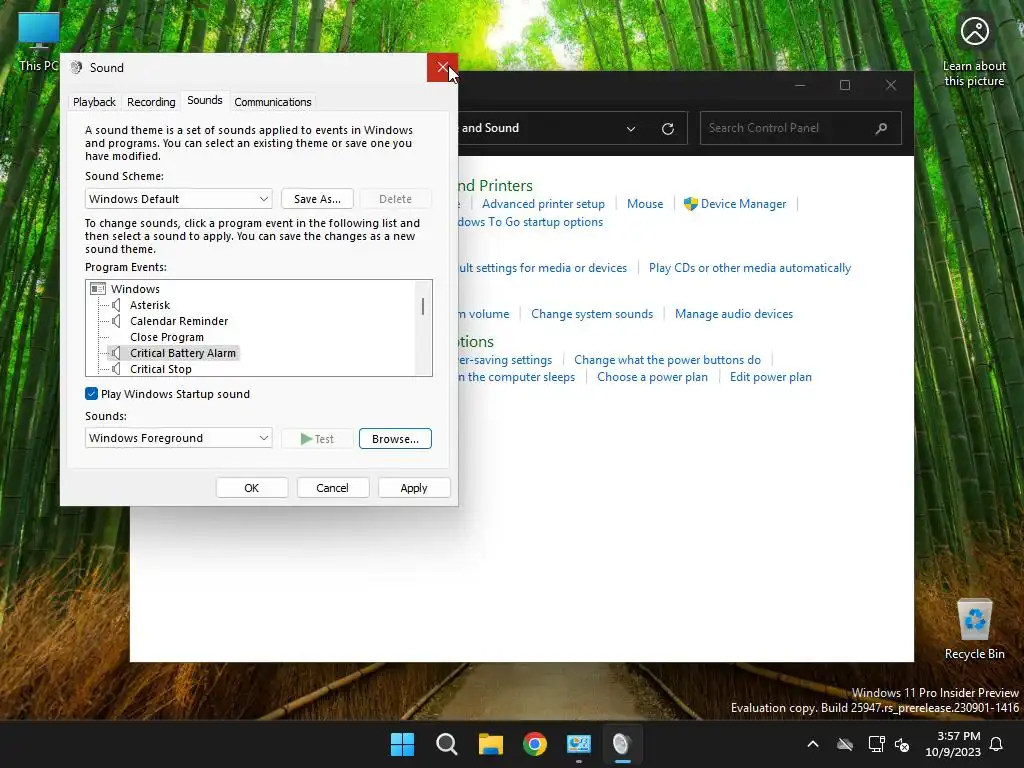Select Asterisk event in the list
Screen dimensions: 1024x768
pos(150,305)
